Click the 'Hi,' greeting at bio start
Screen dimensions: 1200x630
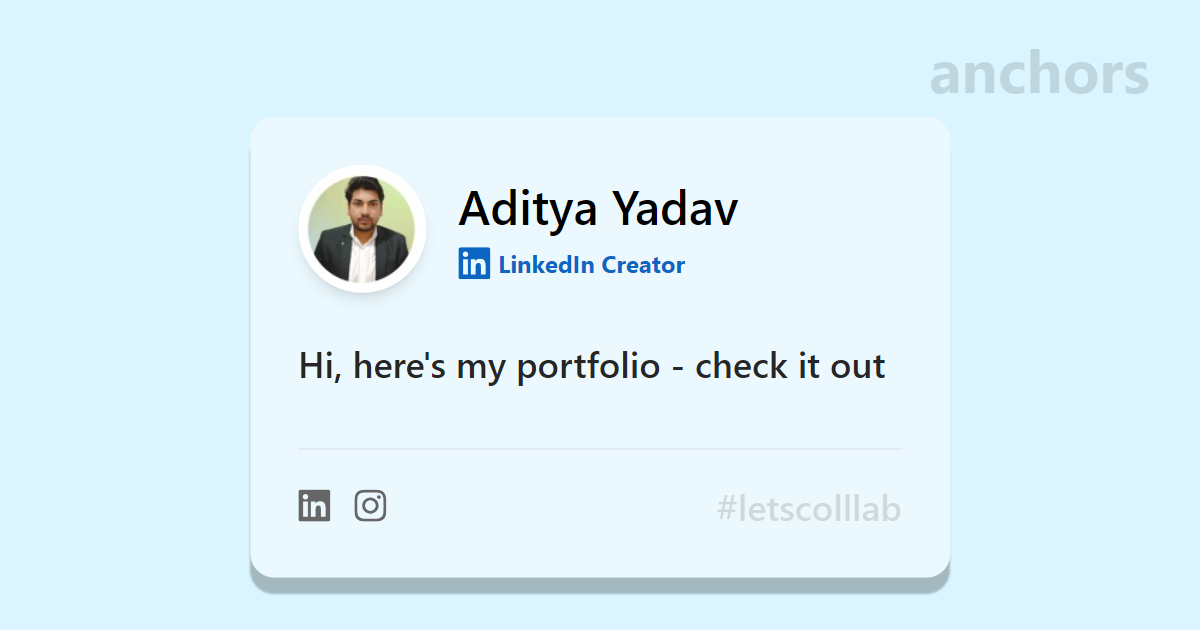point(321,366)
